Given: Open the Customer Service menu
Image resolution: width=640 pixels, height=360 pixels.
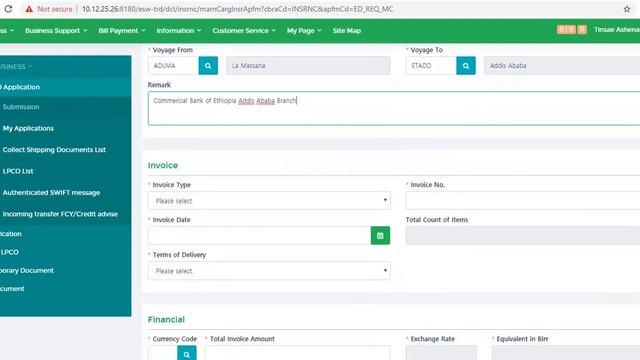Looking at the screenshot, I should (244, 31).
